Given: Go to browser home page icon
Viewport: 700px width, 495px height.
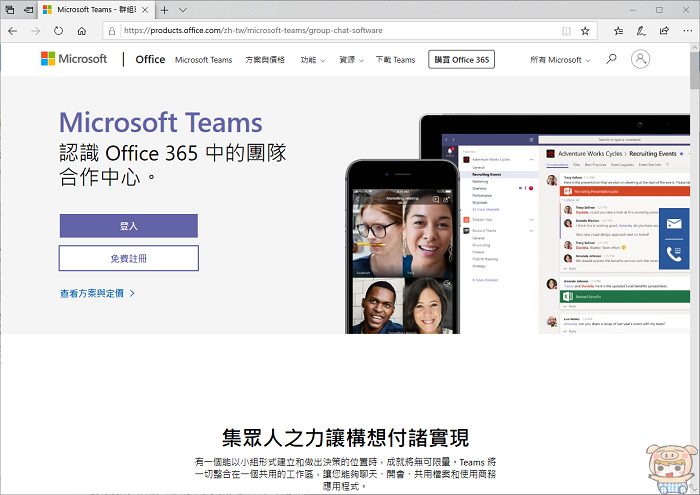Looking at the screenshot, I should [x=82, y=31].
